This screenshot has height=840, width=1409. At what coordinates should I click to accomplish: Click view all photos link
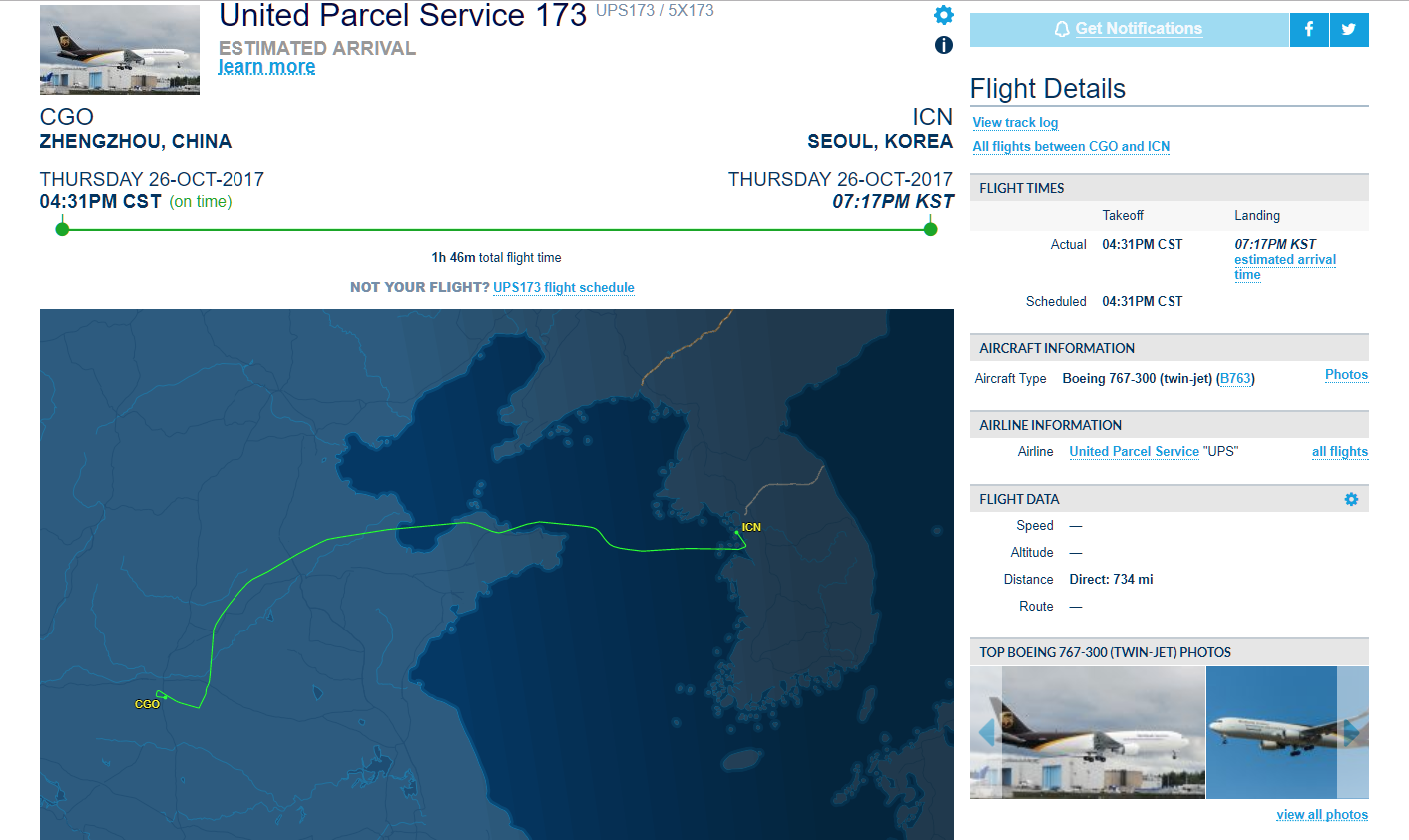click(1322, 815)
